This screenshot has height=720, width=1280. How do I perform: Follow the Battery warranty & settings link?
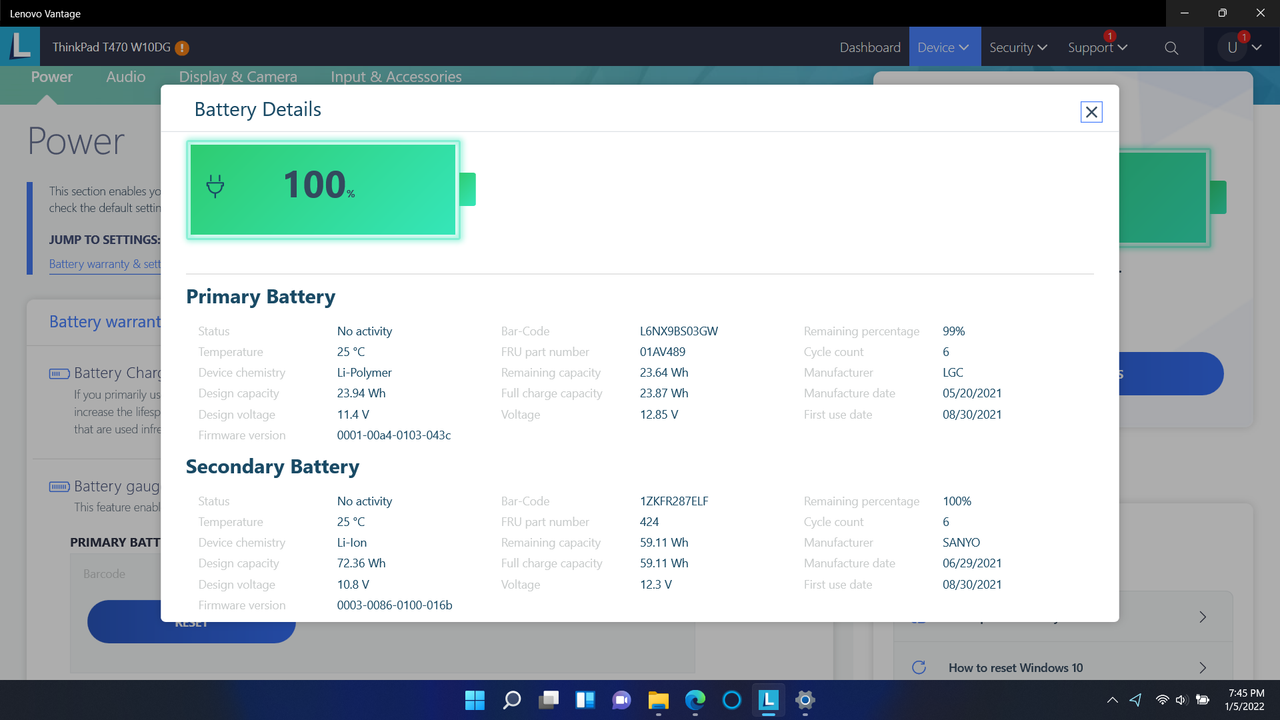tap(105, 263)
